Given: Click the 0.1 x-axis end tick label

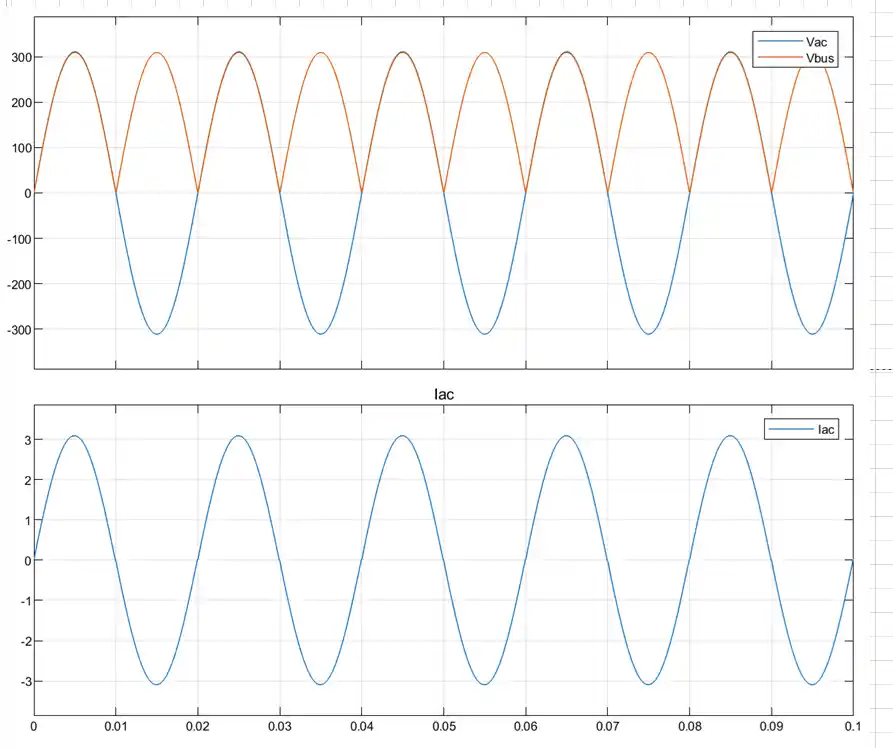Looking at the screenshot, I should tap(853, 726).
